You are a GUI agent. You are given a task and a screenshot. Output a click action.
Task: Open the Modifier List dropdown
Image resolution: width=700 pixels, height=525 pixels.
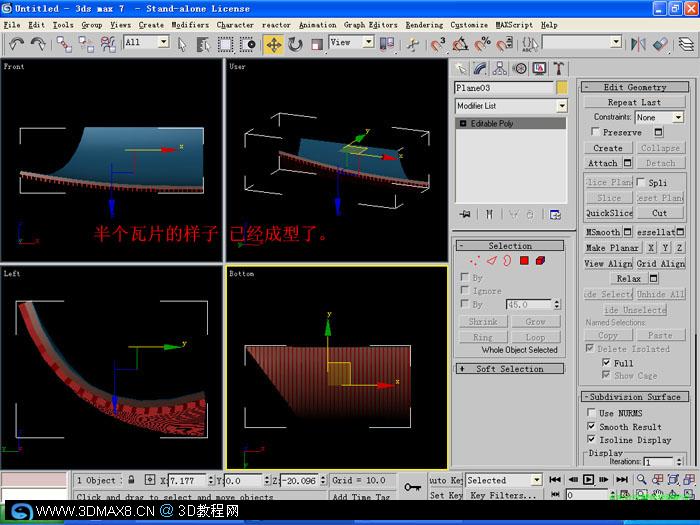511,106
